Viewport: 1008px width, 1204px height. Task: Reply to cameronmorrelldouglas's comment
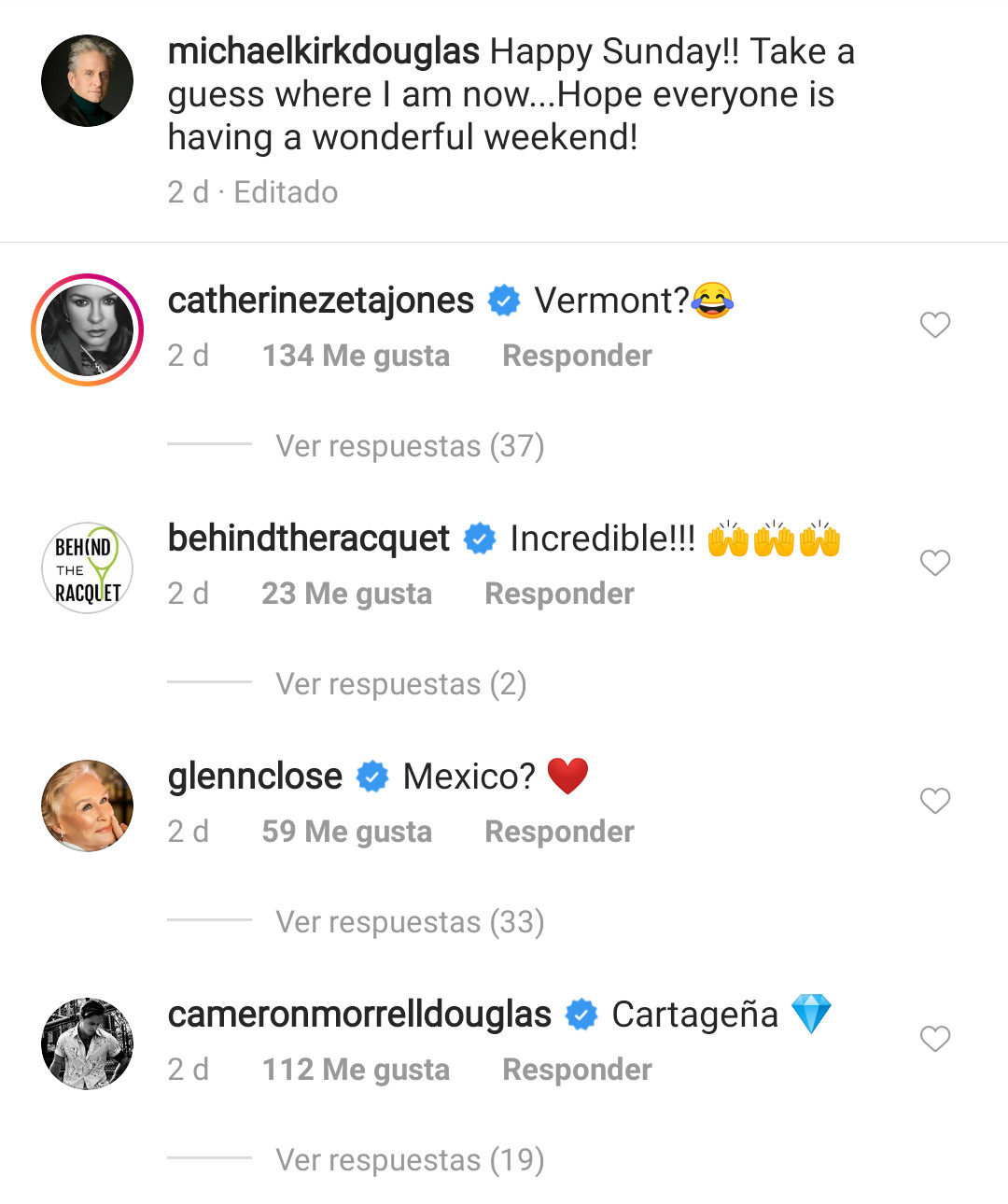point(577,1070)
